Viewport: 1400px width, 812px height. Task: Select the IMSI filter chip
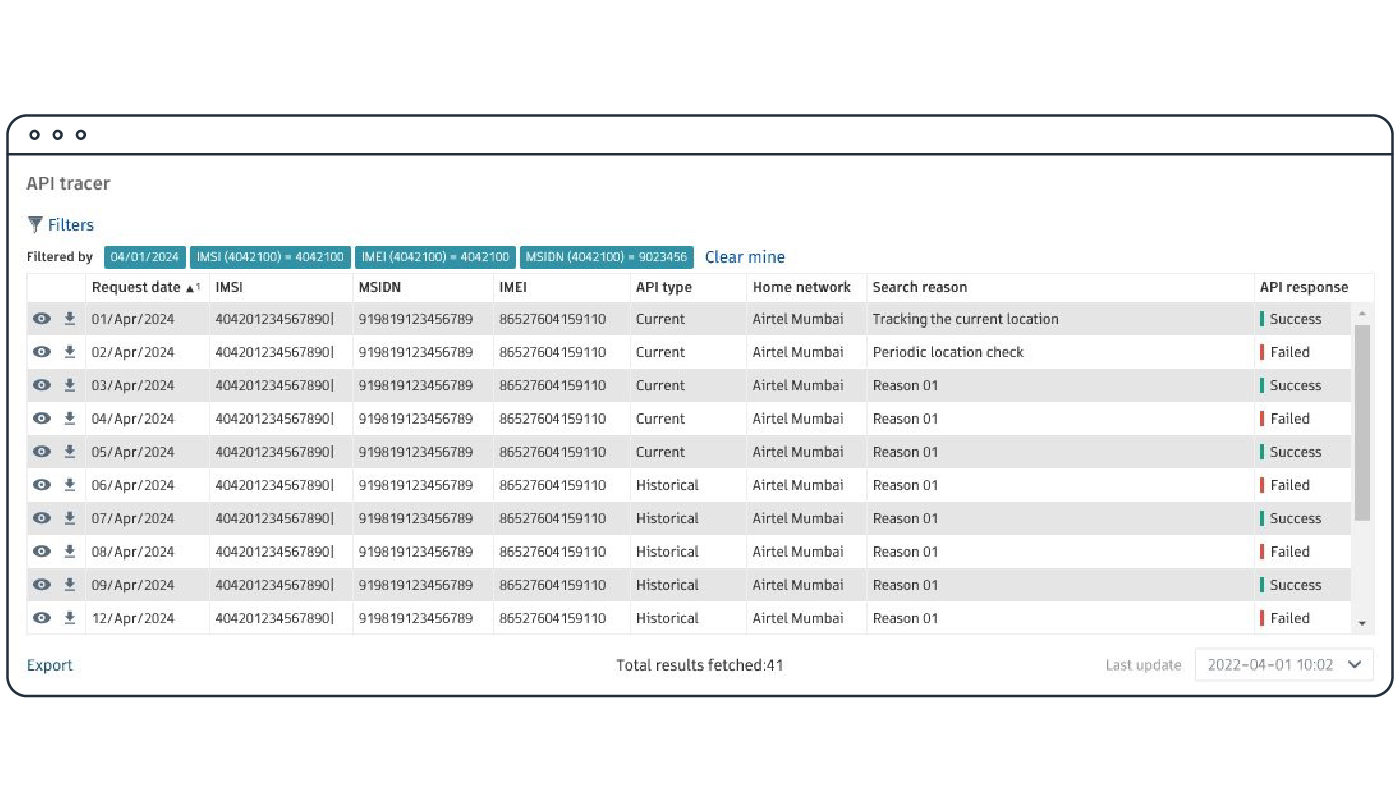(270, 257)
